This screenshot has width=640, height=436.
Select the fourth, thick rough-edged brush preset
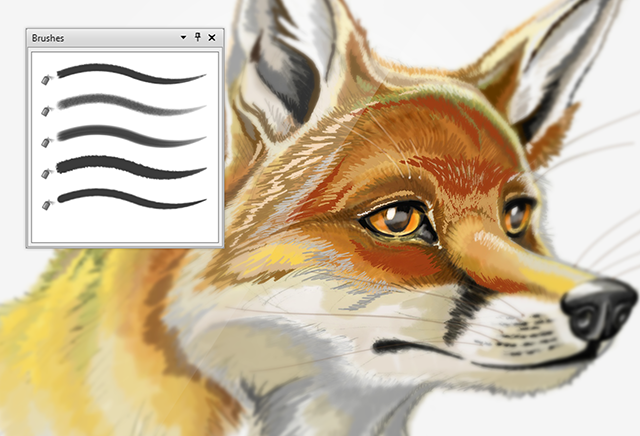(131, 167)
